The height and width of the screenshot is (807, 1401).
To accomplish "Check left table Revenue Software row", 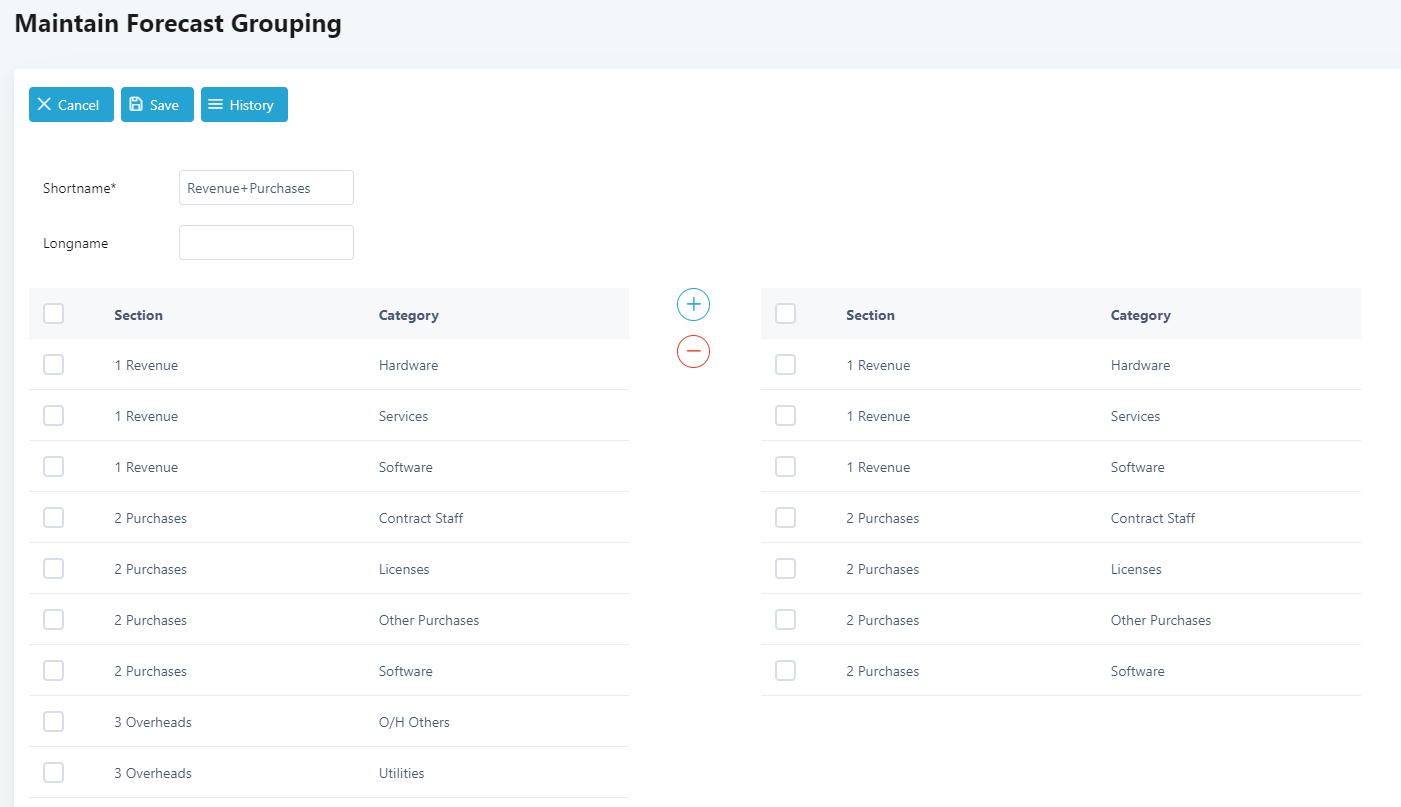I will click(x=54, y=467).
